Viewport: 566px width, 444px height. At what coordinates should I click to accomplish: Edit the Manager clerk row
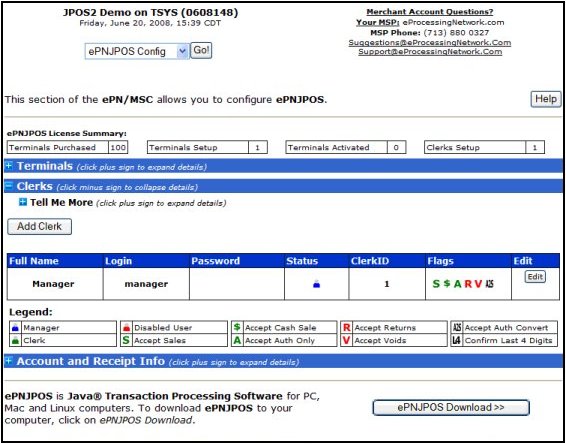point(535,277)
